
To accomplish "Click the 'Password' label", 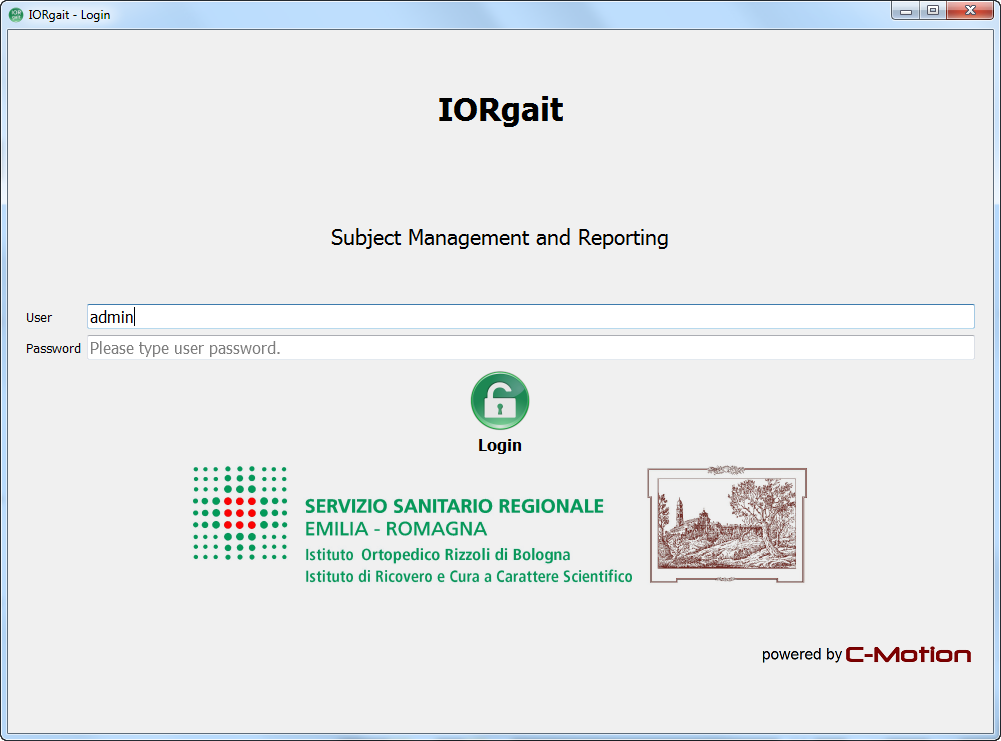I will [53, 348].
